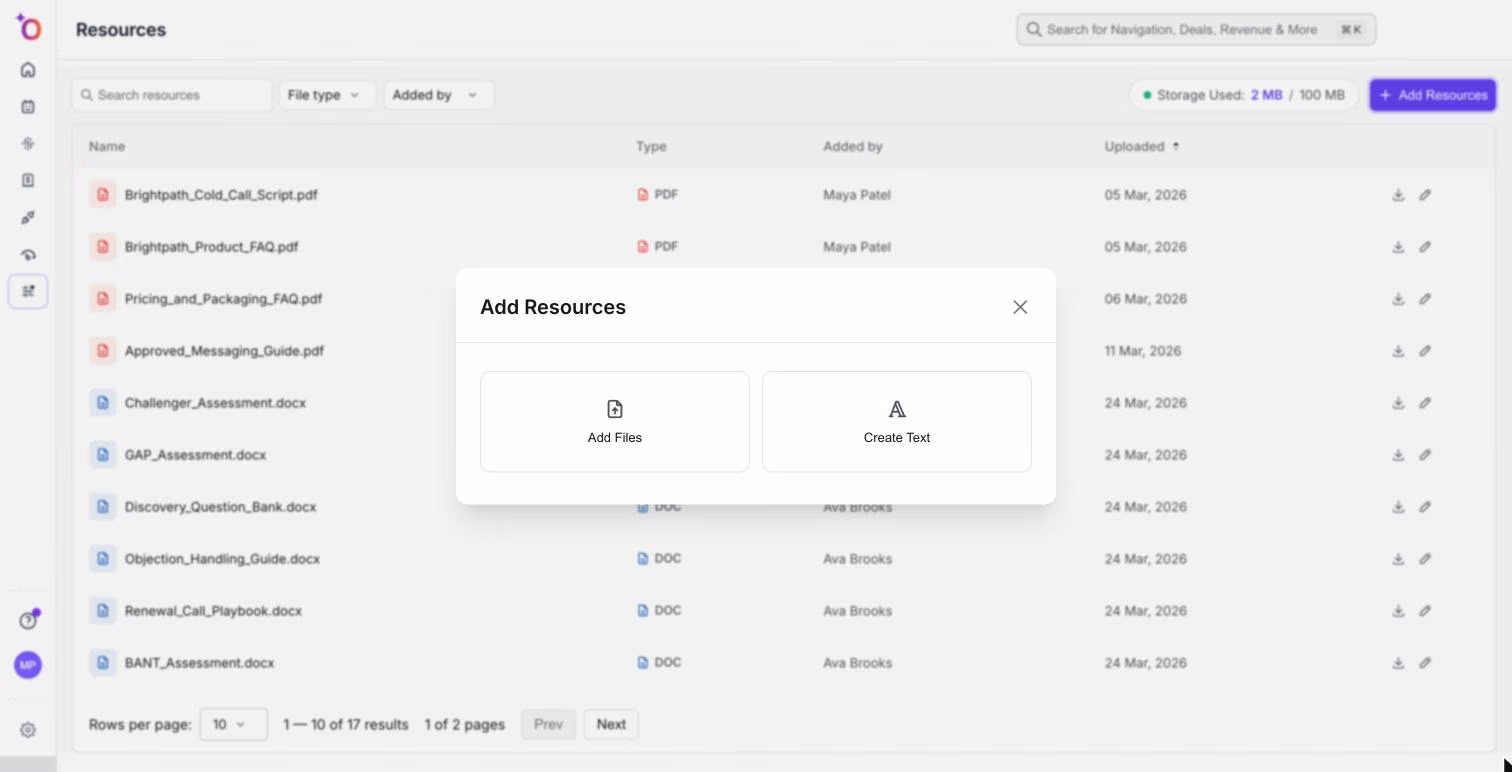This screenshot has height=772, width=1512.
Task: Open the File type filter dropdown
Action: tap(327, 95)
